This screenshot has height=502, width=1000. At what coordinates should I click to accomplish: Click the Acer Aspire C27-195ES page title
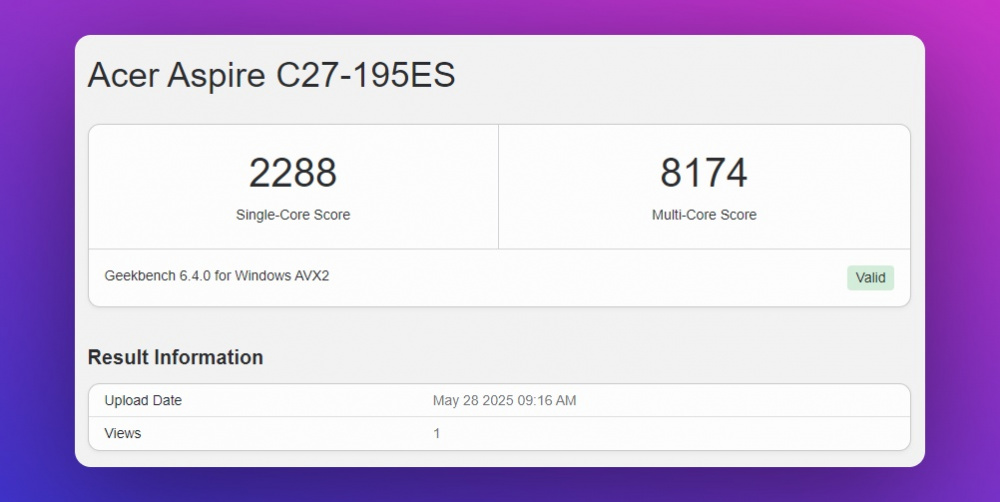271,76
